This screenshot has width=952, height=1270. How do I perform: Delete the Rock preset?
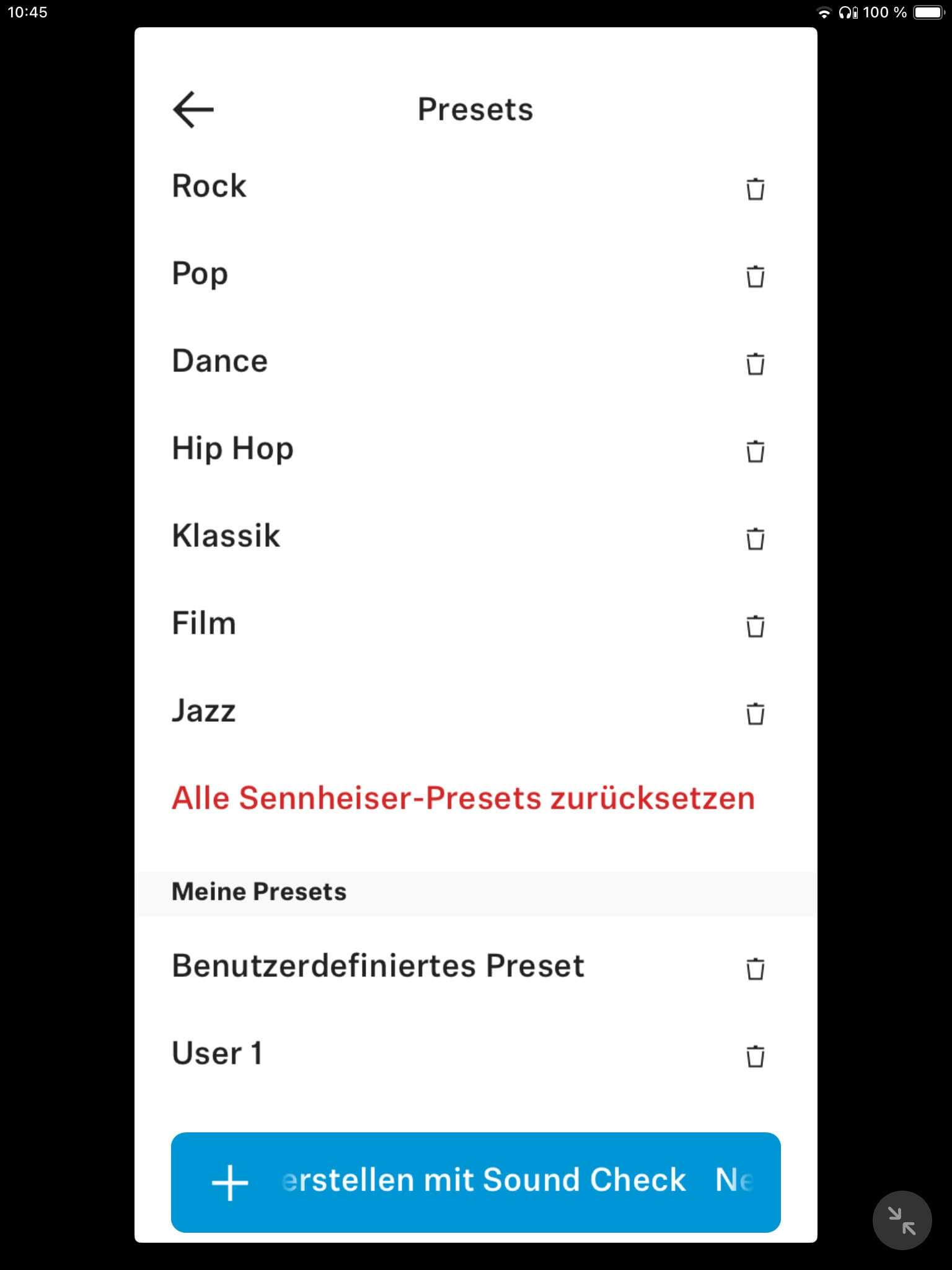point(755,189)
